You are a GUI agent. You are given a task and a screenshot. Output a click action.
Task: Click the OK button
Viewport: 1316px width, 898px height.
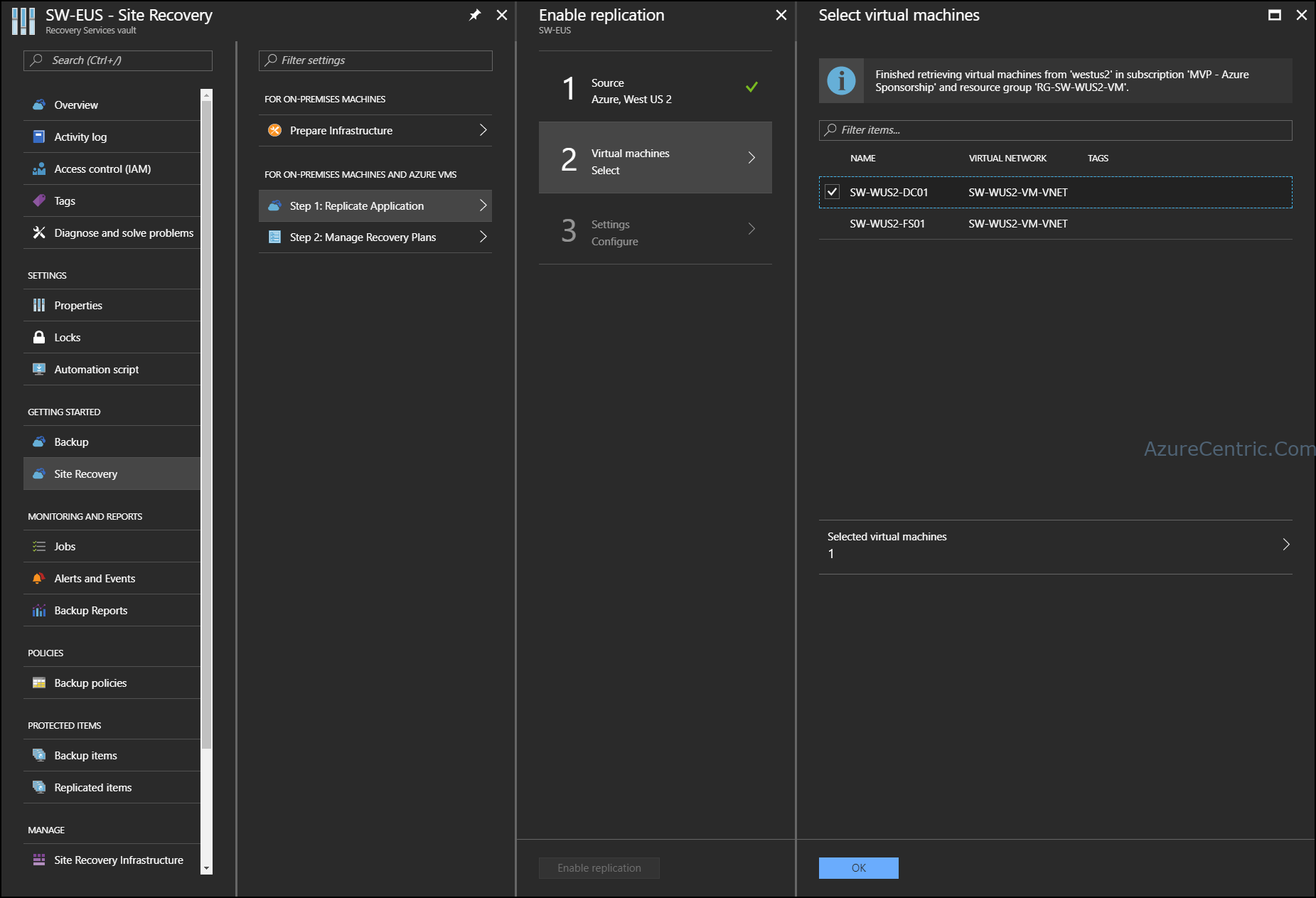point(858,867)
